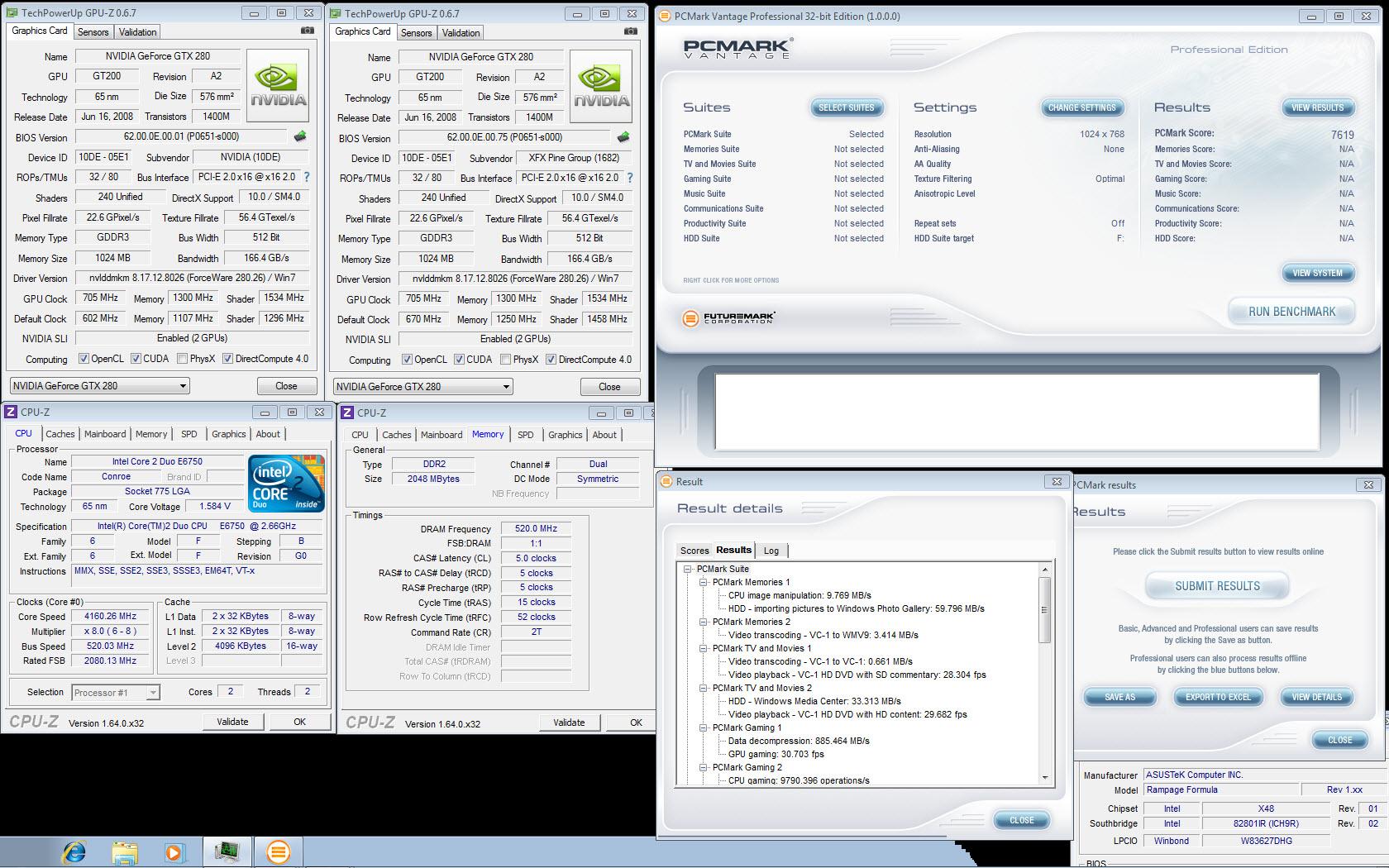Switch to Sensors tab in left GPU-Z
The image size is (1389, 868).
[93, 31]
